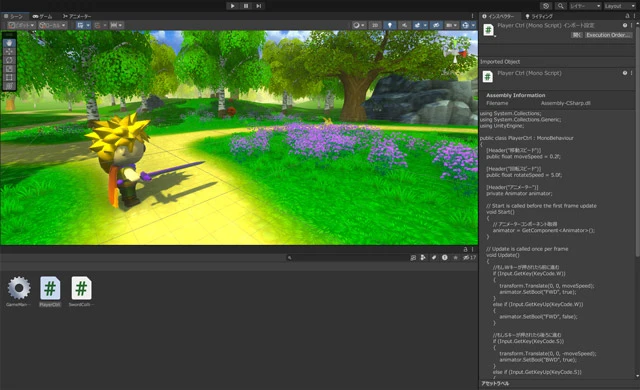Click the Open button beside Execution Order
This screenshot has width=640, height=390.
coord(577,35)
